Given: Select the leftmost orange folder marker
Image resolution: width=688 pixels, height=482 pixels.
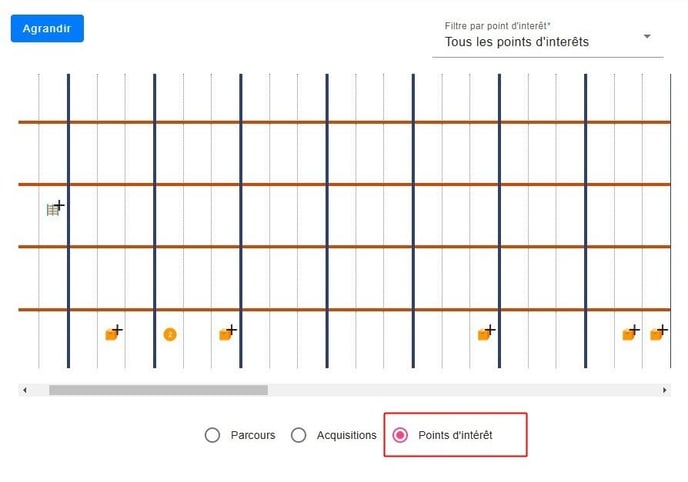Looking at the screenshot, I should [112, 334].
